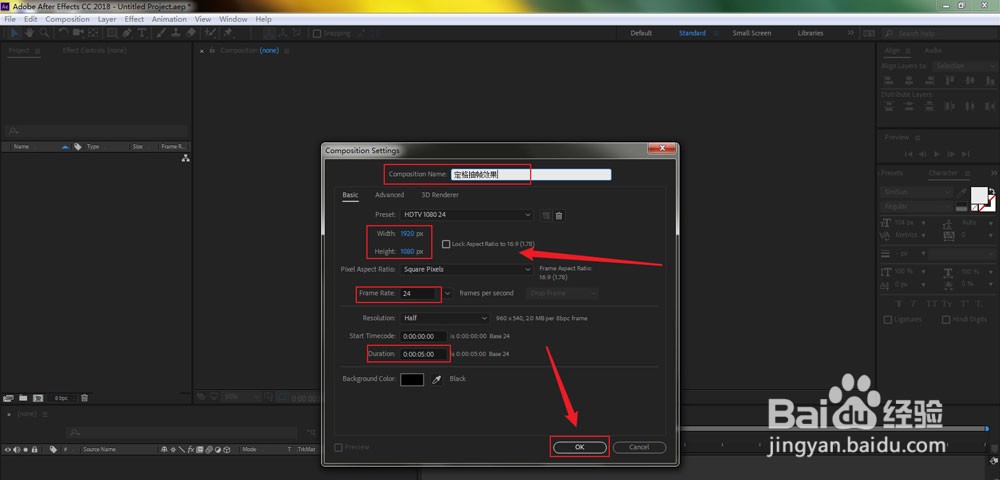Switch to the Default workspace
This screenshot has width=1000, height=480.
point(641,33)
